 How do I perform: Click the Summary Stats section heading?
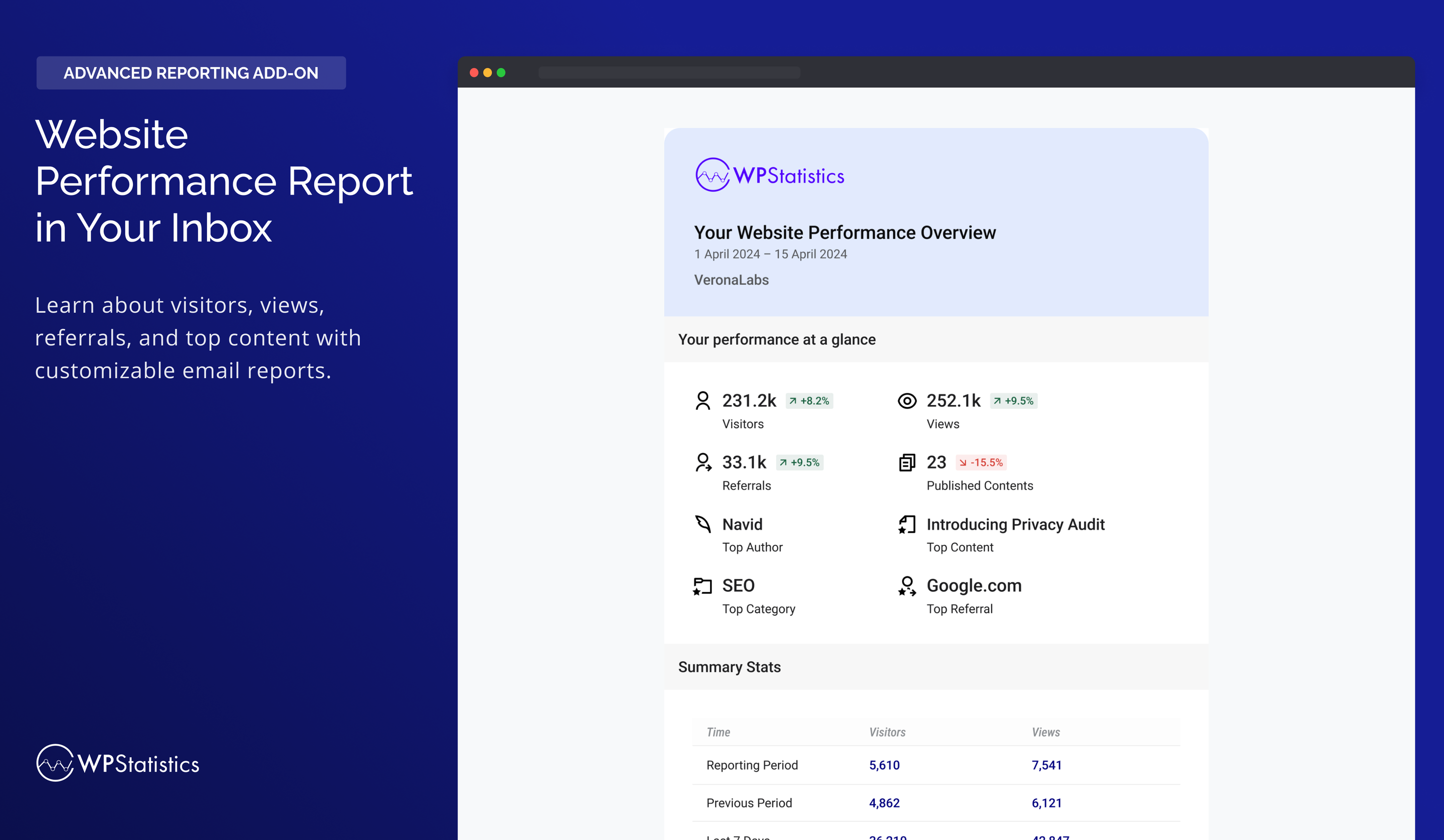point(730,667)
